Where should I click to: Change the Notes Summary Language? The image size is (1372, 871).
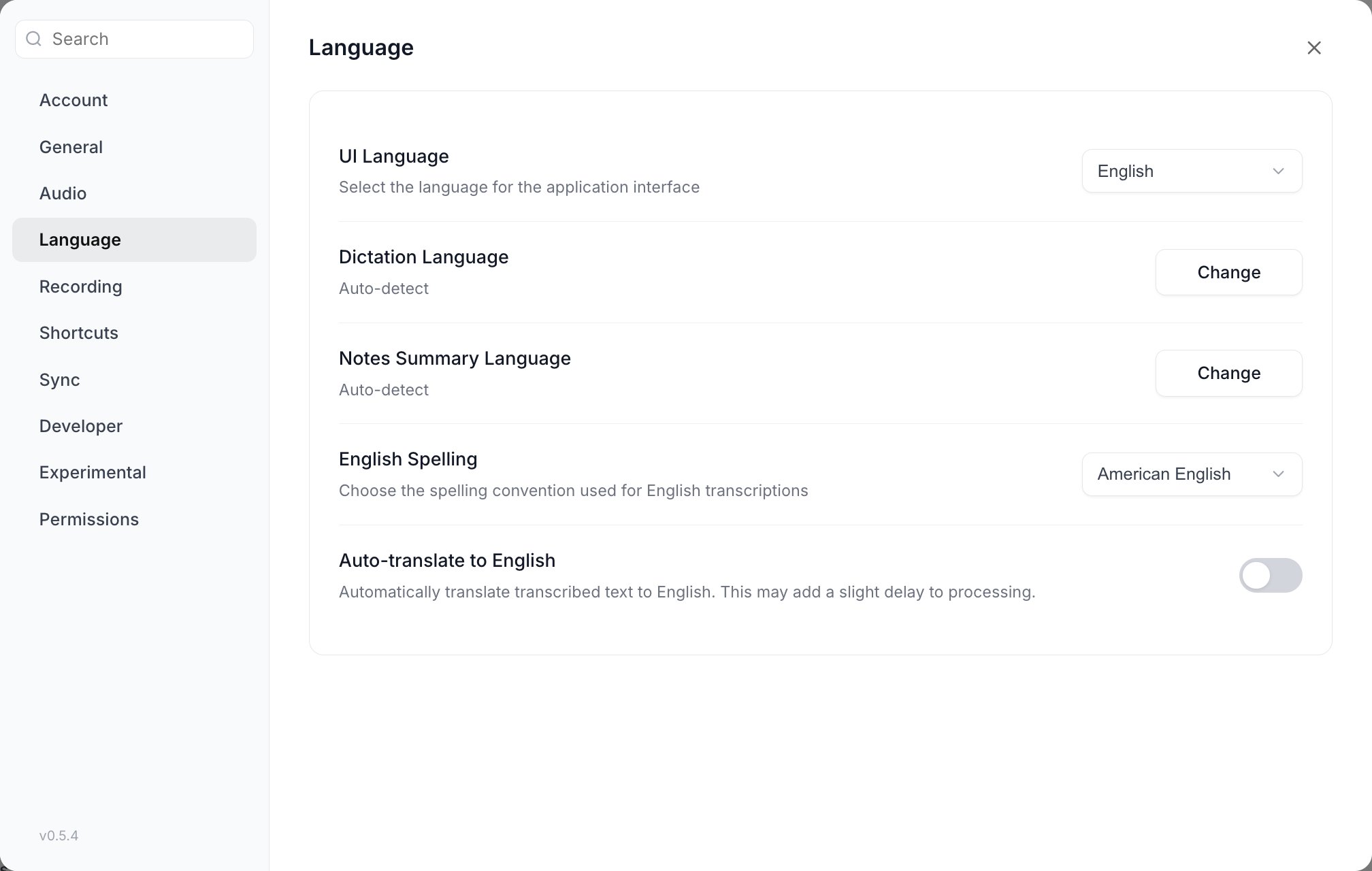(1228, 373)
